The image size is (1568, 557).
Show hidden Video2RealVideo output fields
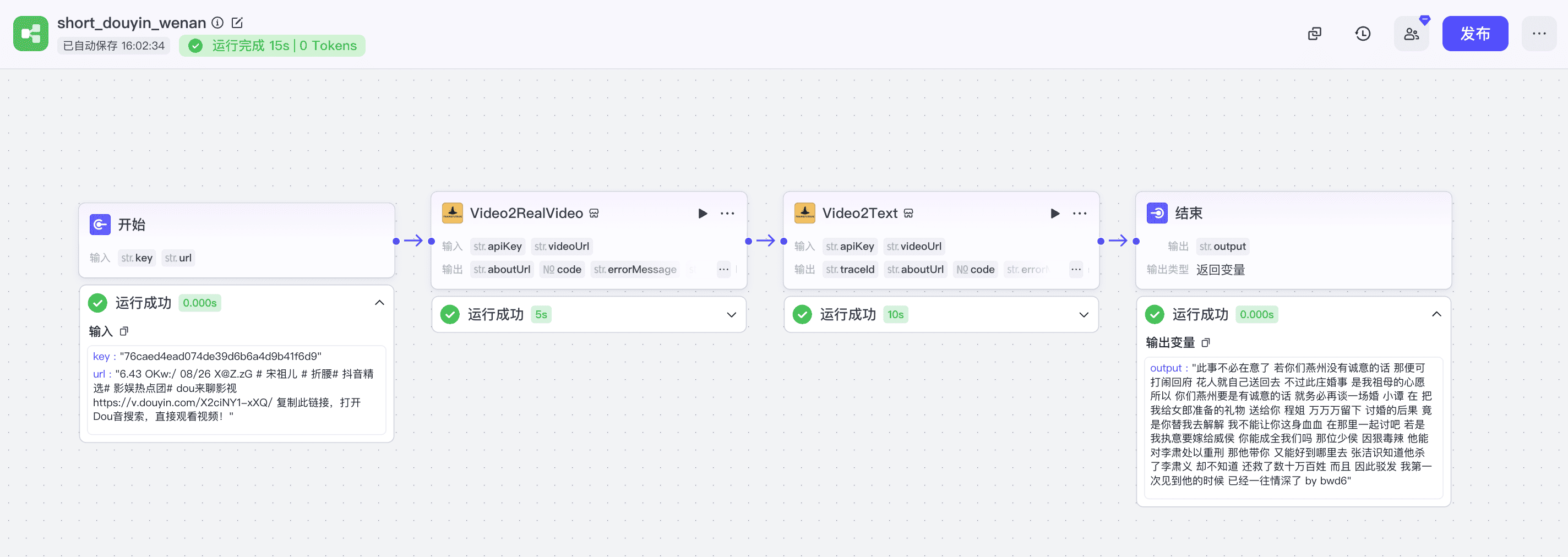[x=723, y=270]
